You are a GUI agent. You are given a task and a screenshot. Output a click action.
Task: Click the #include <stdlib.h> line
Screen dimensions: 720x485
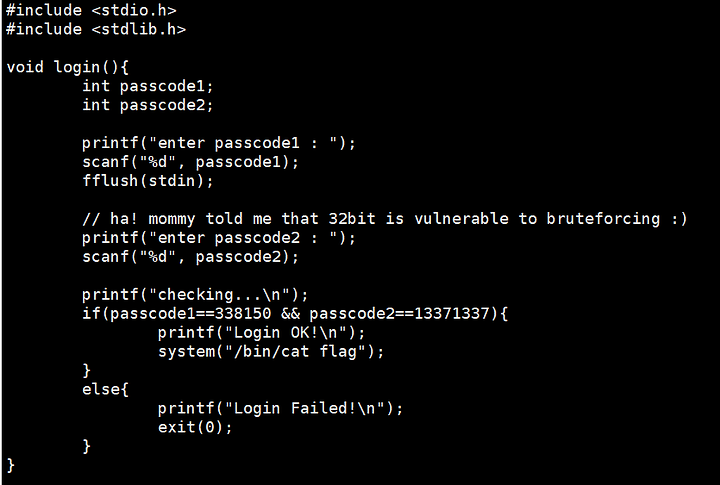coord(96,29)
